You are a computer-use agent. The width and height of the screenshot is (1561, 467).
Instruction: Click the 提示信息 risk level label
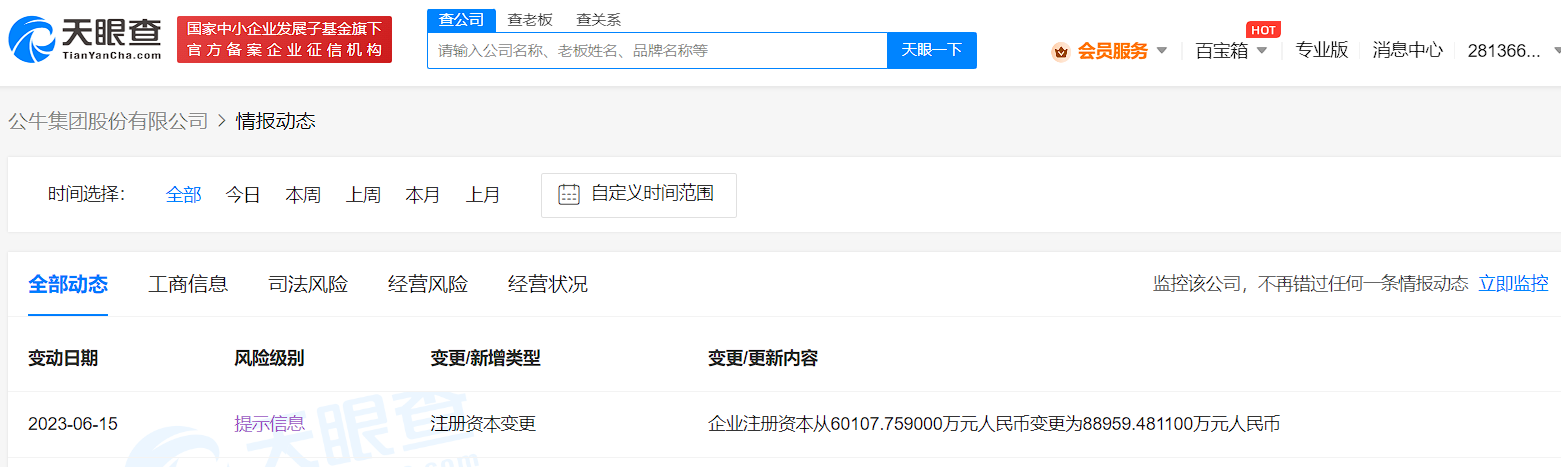tap(269, 424)
